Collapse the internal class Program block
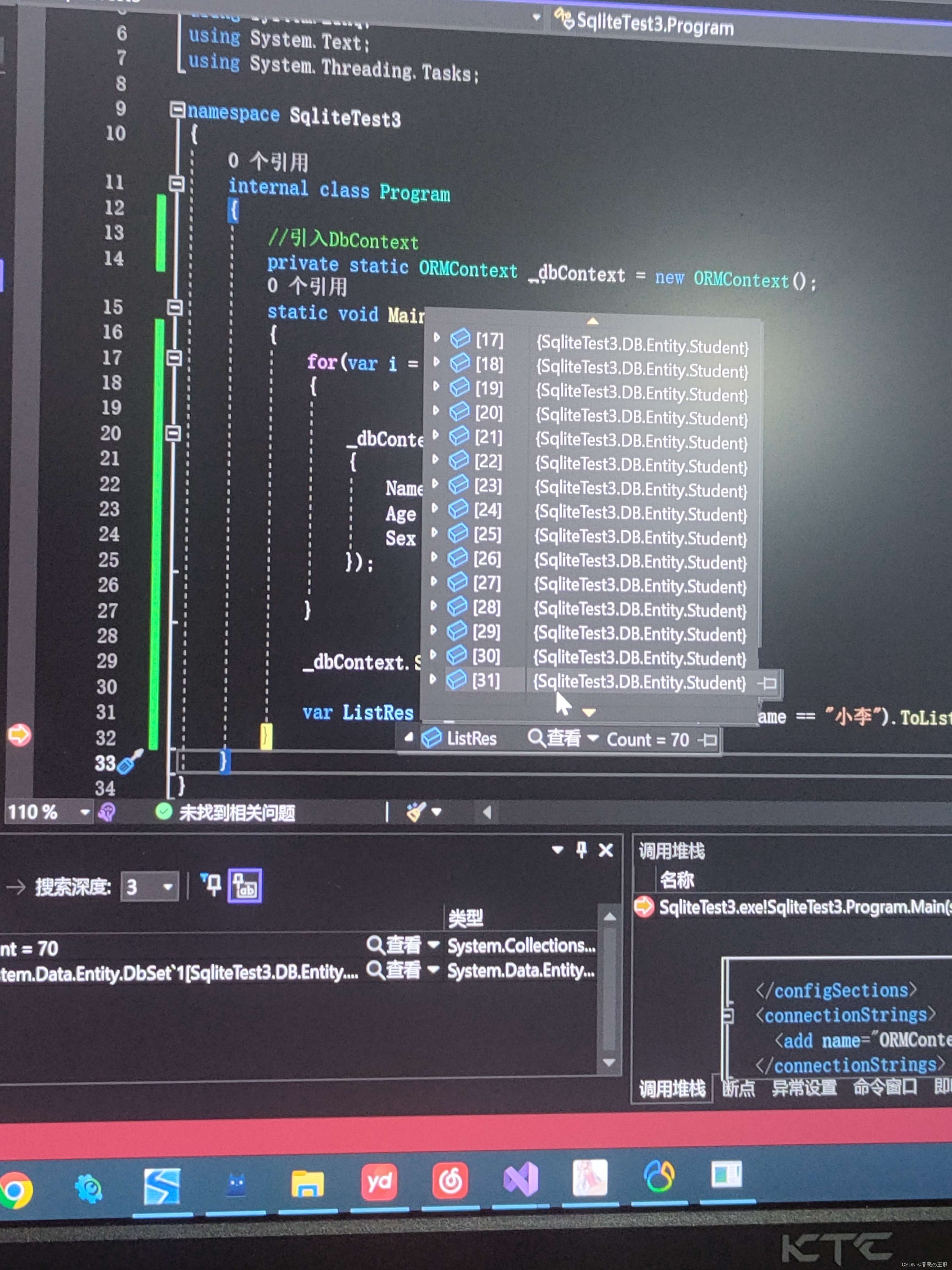 point(177,184)
